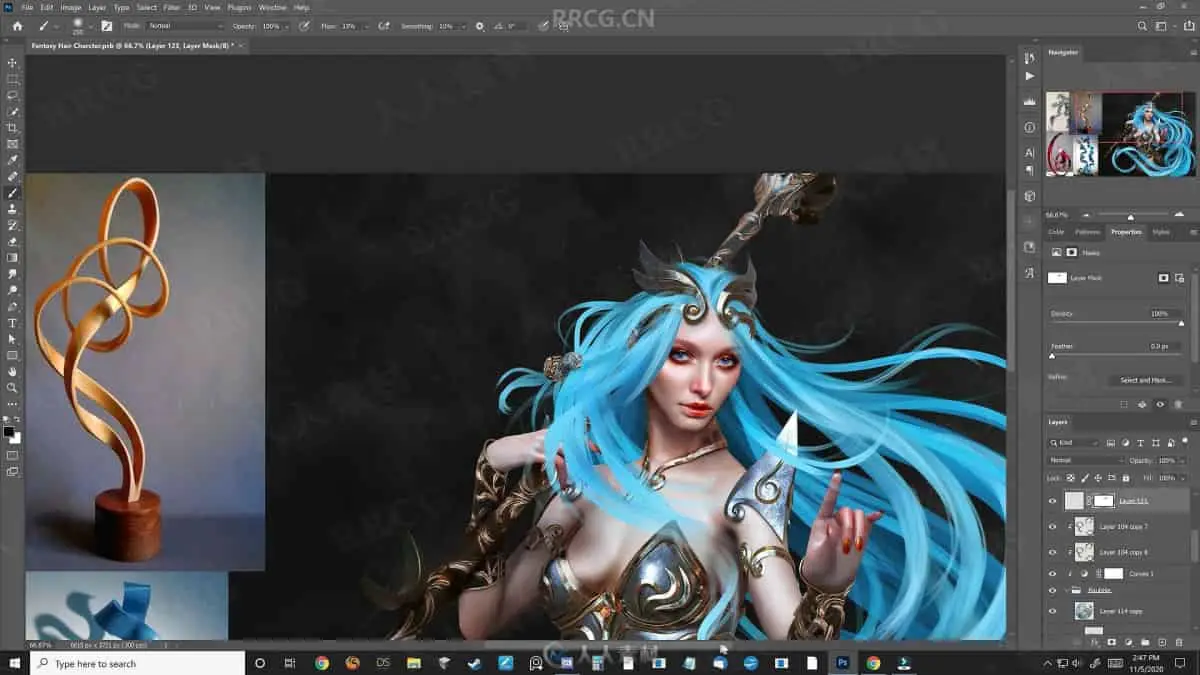
Task: Open layer blend mode Normal dropdown
Action: tap(1084, 460)
